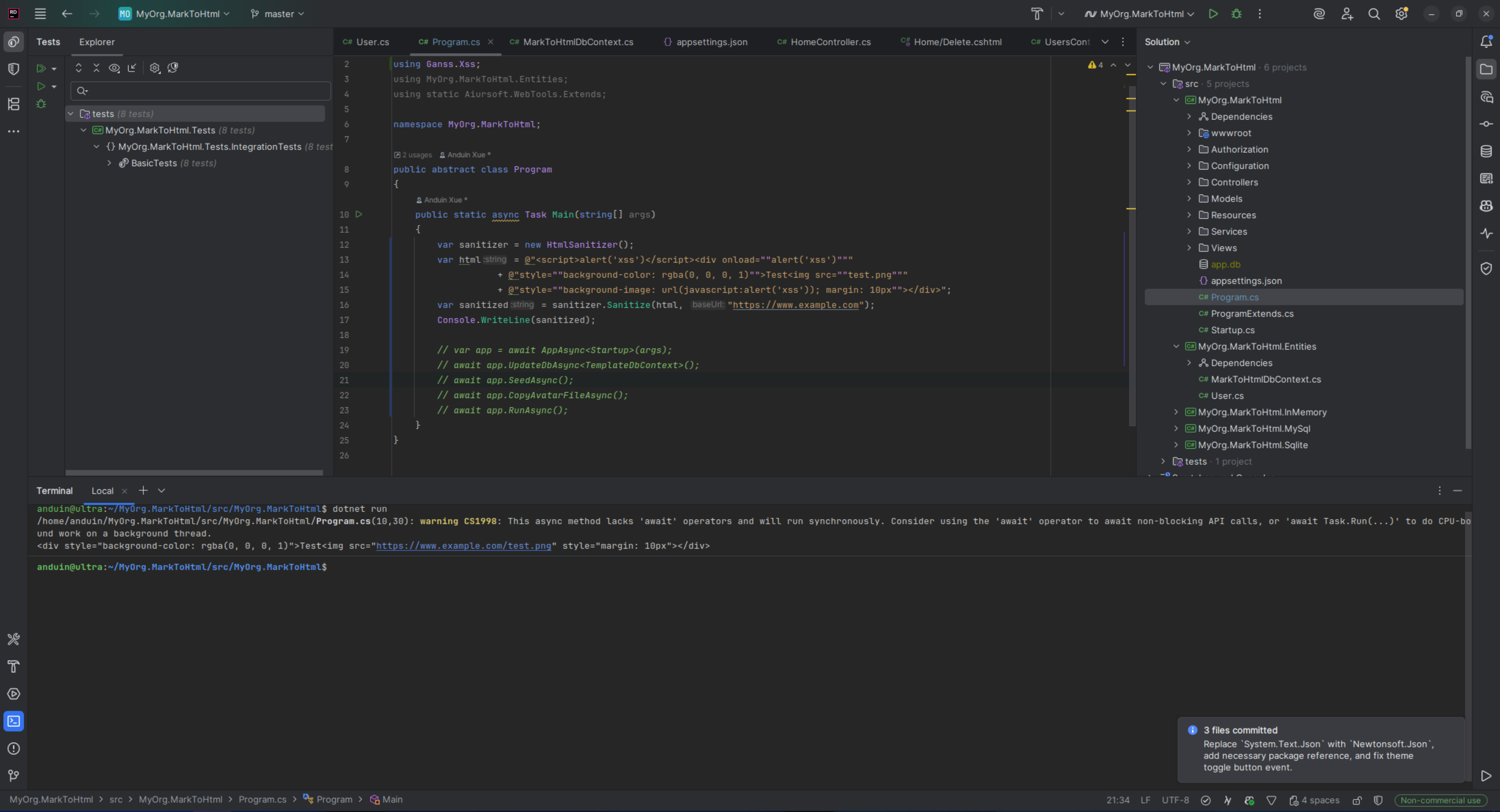
Task: Click the Main breadcrumb in status bar
Action: coord(392,800)
